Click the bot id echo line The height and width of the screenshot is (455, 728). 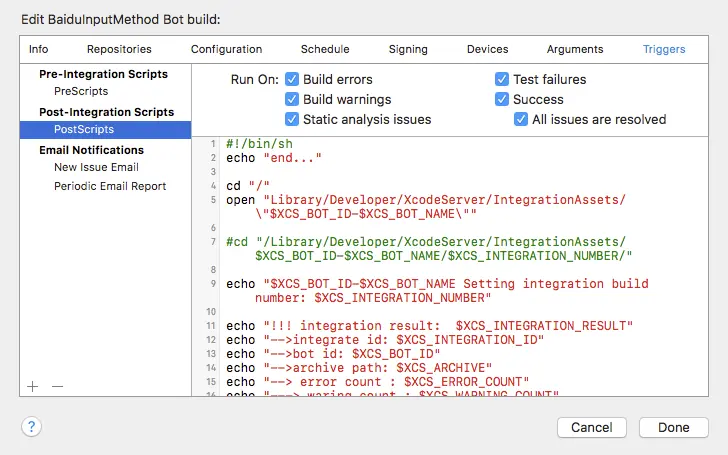coord(333,354)
